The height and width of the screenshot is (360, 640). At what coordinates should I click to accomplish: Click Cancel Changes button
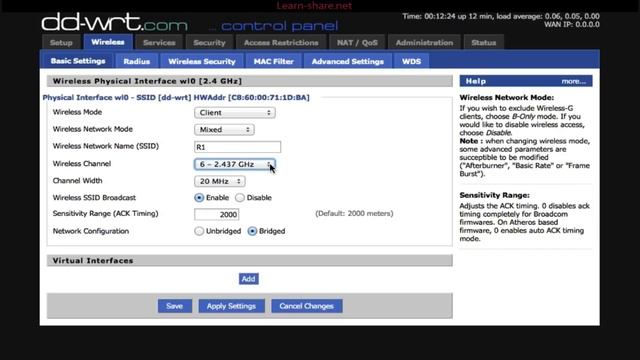point(307,306)
